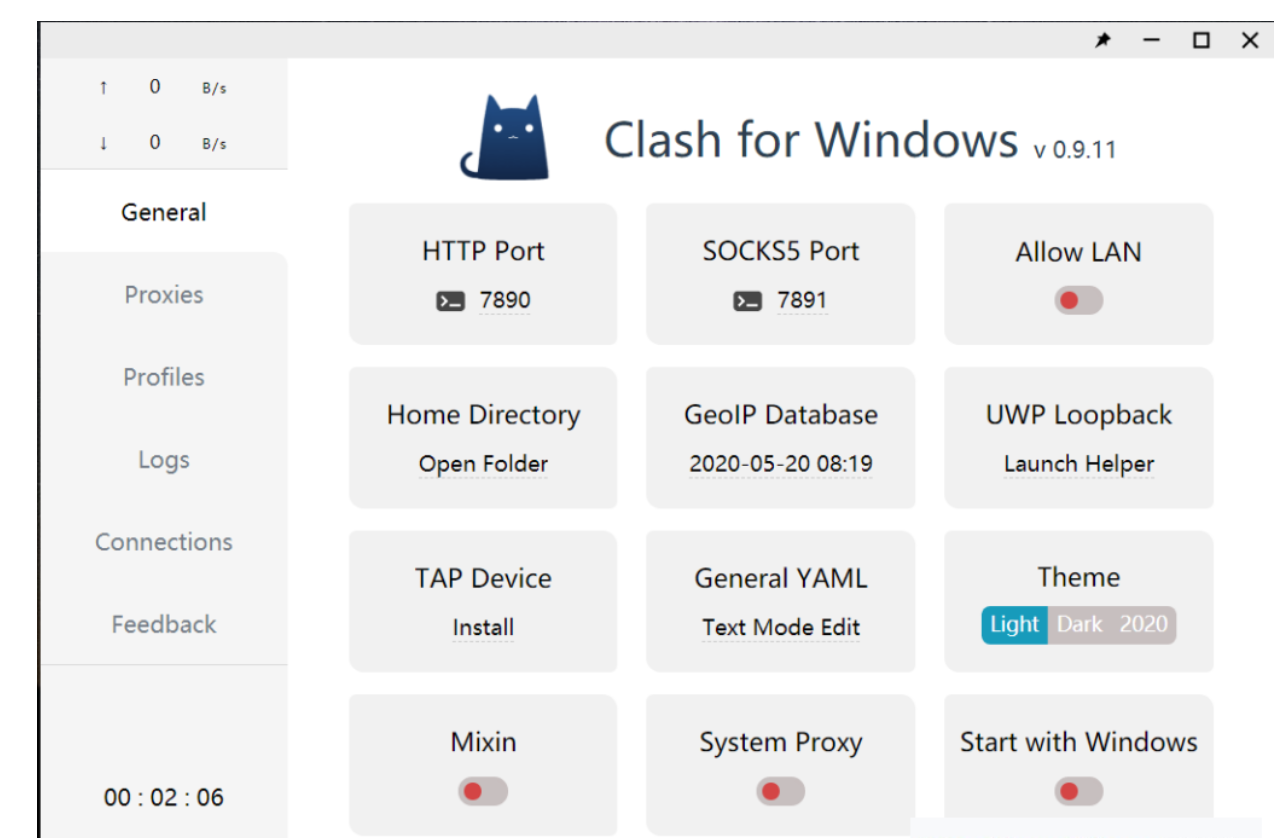Toggle Start with Windows on
Image resolution: width=1287 pixels, height=838 pixels.
1079,792
